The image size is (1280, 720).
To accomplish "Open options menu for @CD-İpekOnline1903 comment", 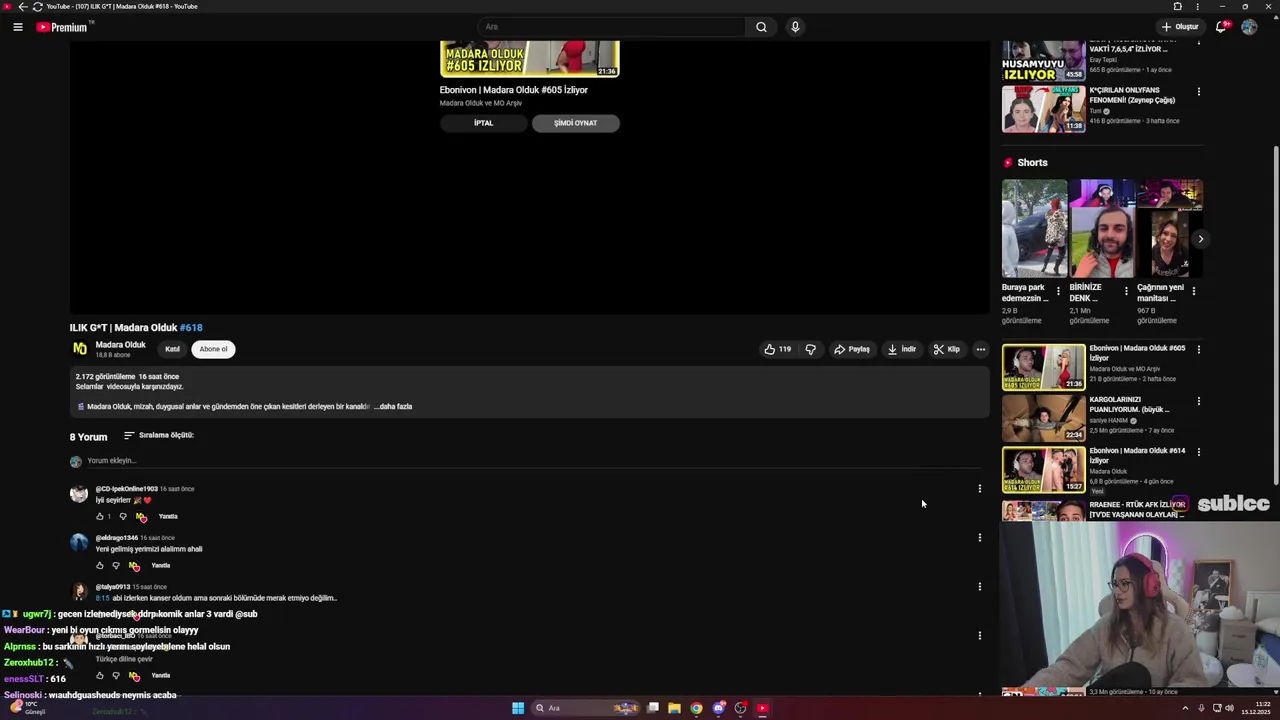I will [980, 489].
